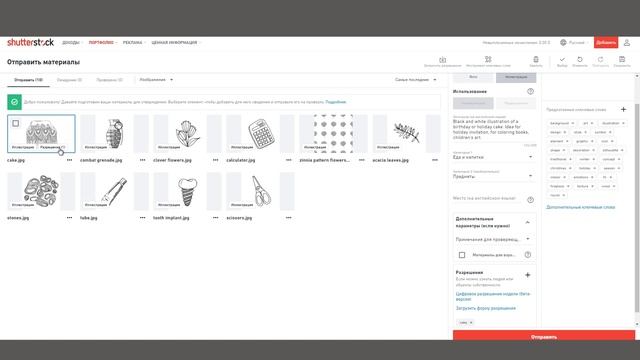Click plus icon above suggested keywords
Viewport: 640px width, 360px height.
coord(623,109)
